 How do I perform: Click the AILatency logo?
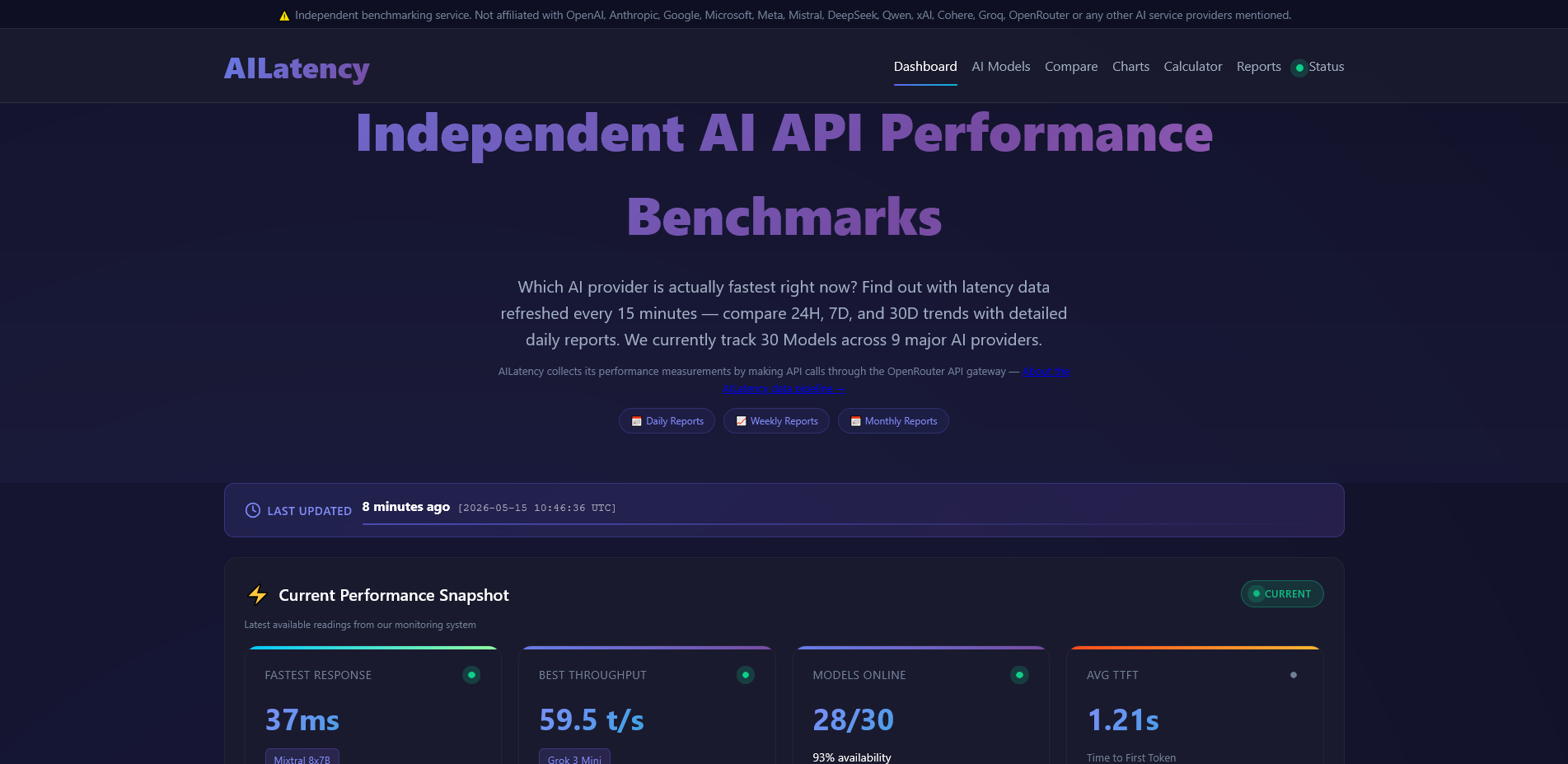[297, 68]
